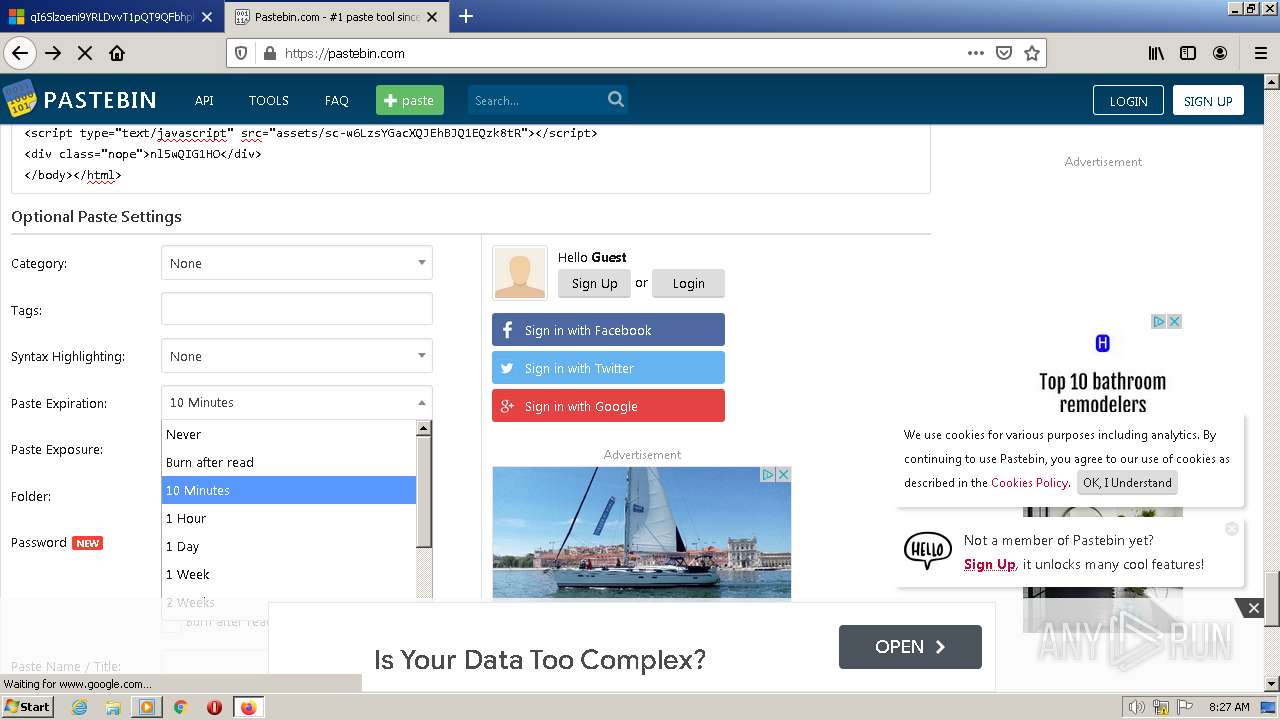The width and height of the screenshot is (1280, 720).
Task: Click into the Tags input field
Action: [x=297, y=309]
